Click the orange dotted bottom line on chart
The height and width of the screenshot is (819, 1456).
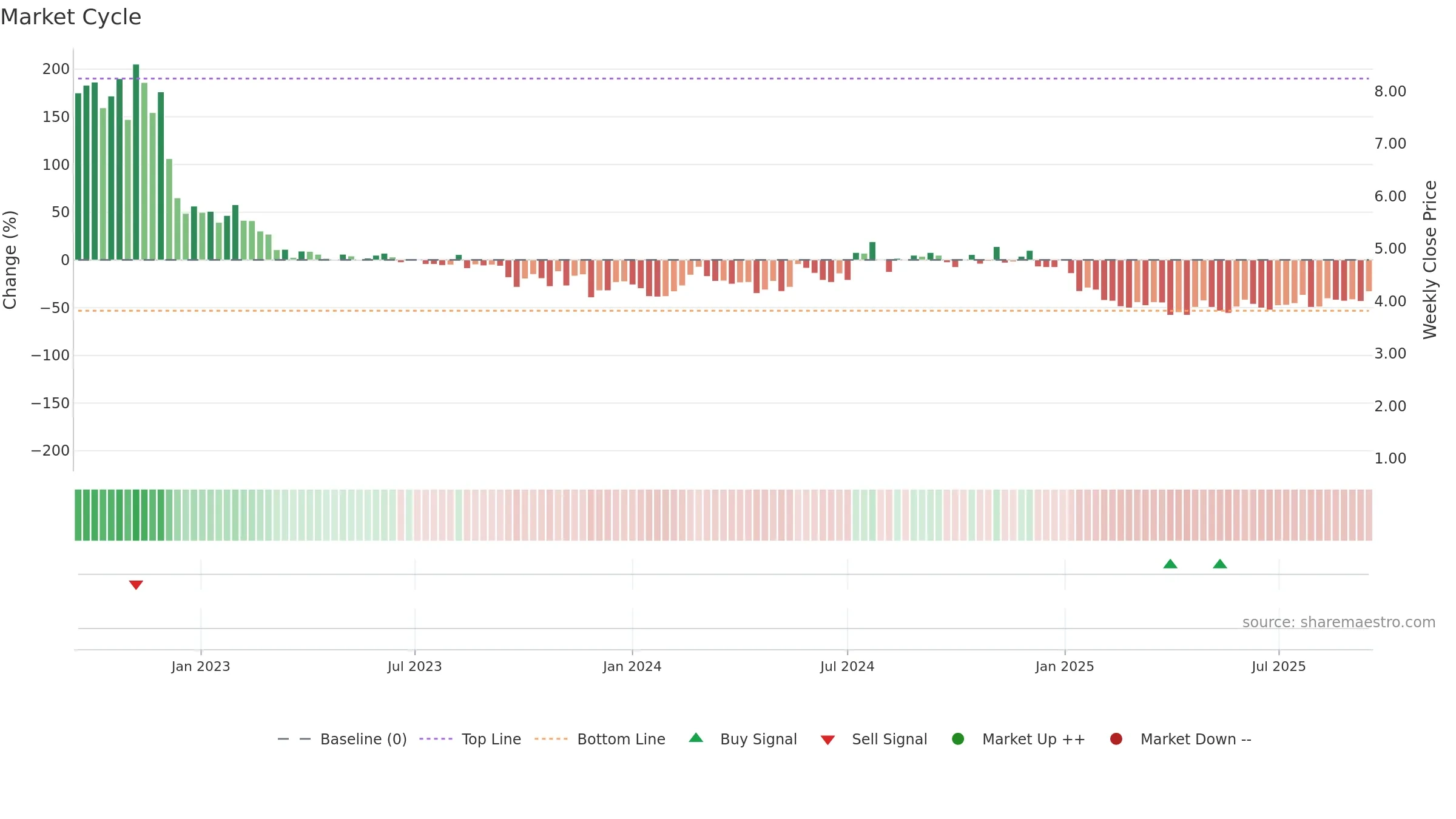coord(723,311)
